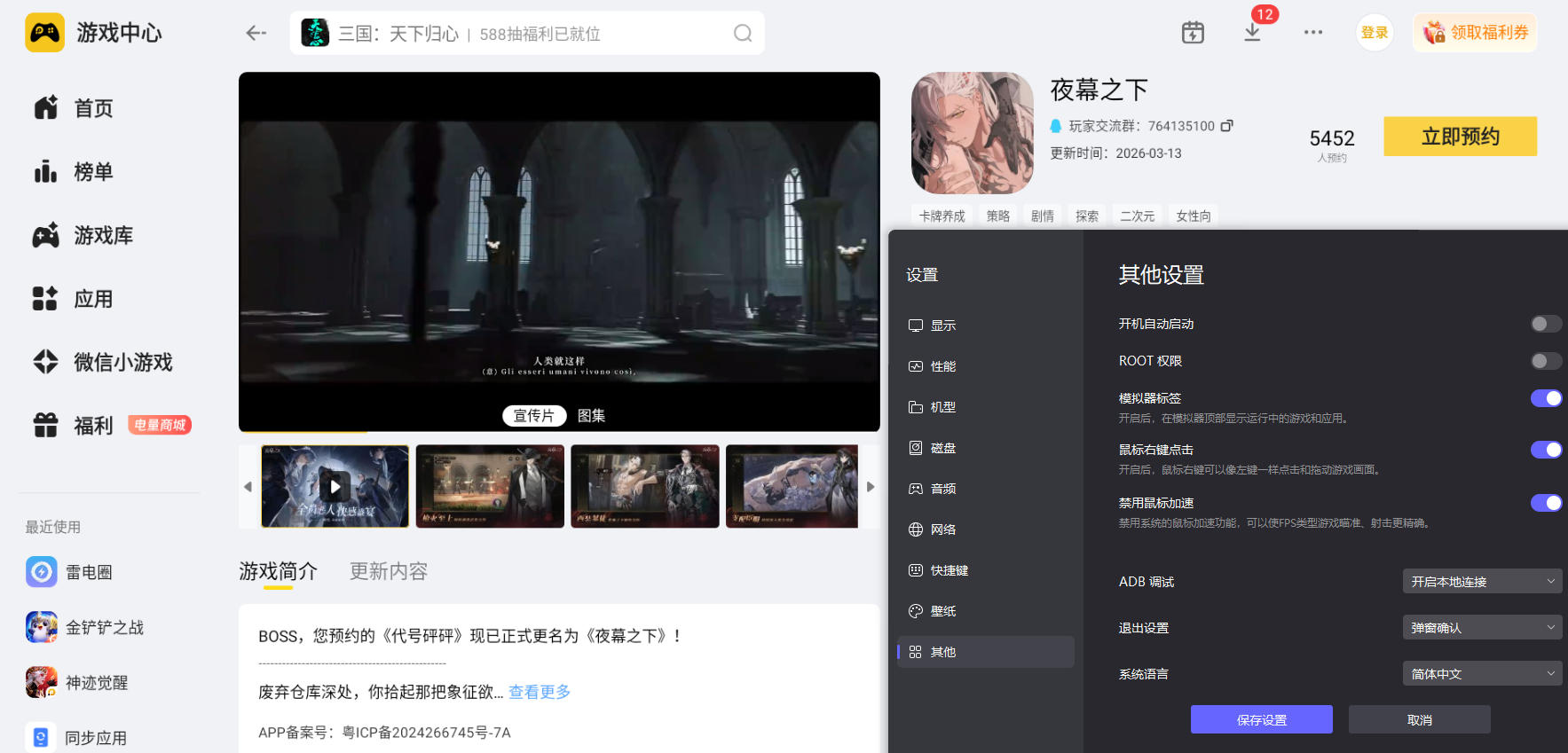Click the calendar check-in icon
Image resolution: width=1568 pixels, height=753 pixels.
click(1193, 33)
